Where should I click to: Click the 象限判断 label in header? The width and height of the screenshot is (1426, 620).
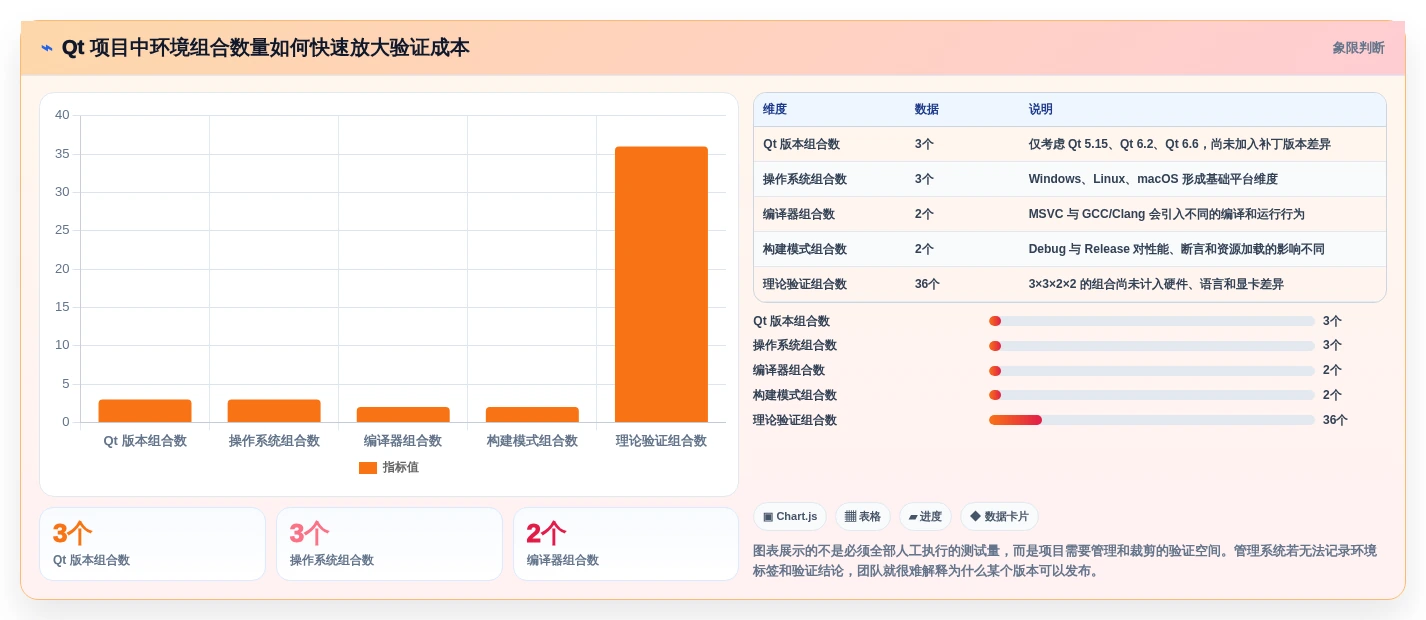point(1358,48)
